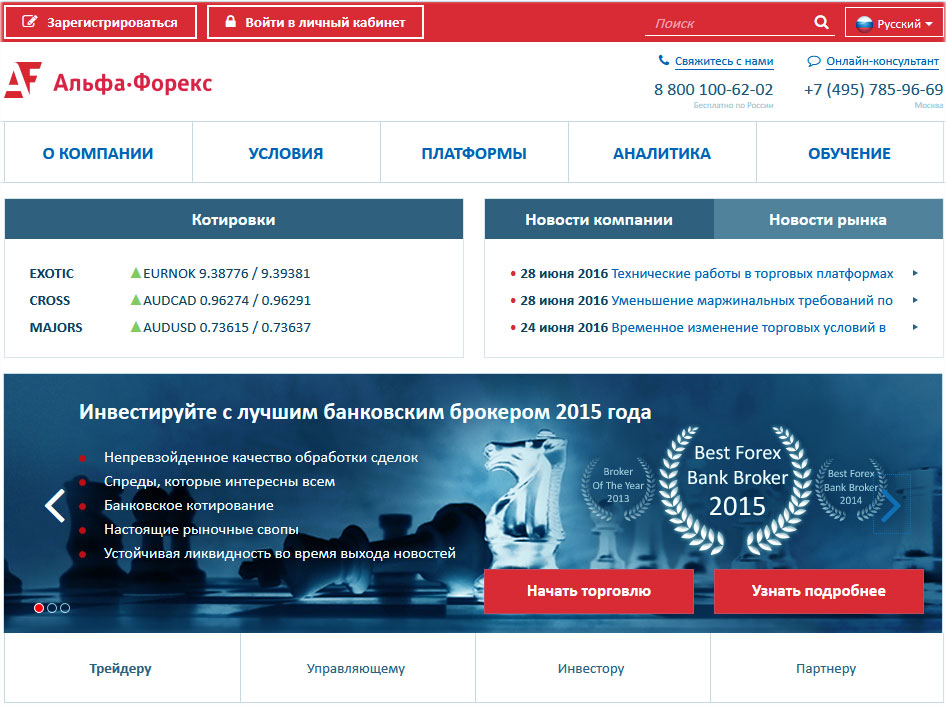Click the EURNOK 9.38776 / 9.39381 quote
Viewport: 946px width, 707px height.
(x=227, y=273)
